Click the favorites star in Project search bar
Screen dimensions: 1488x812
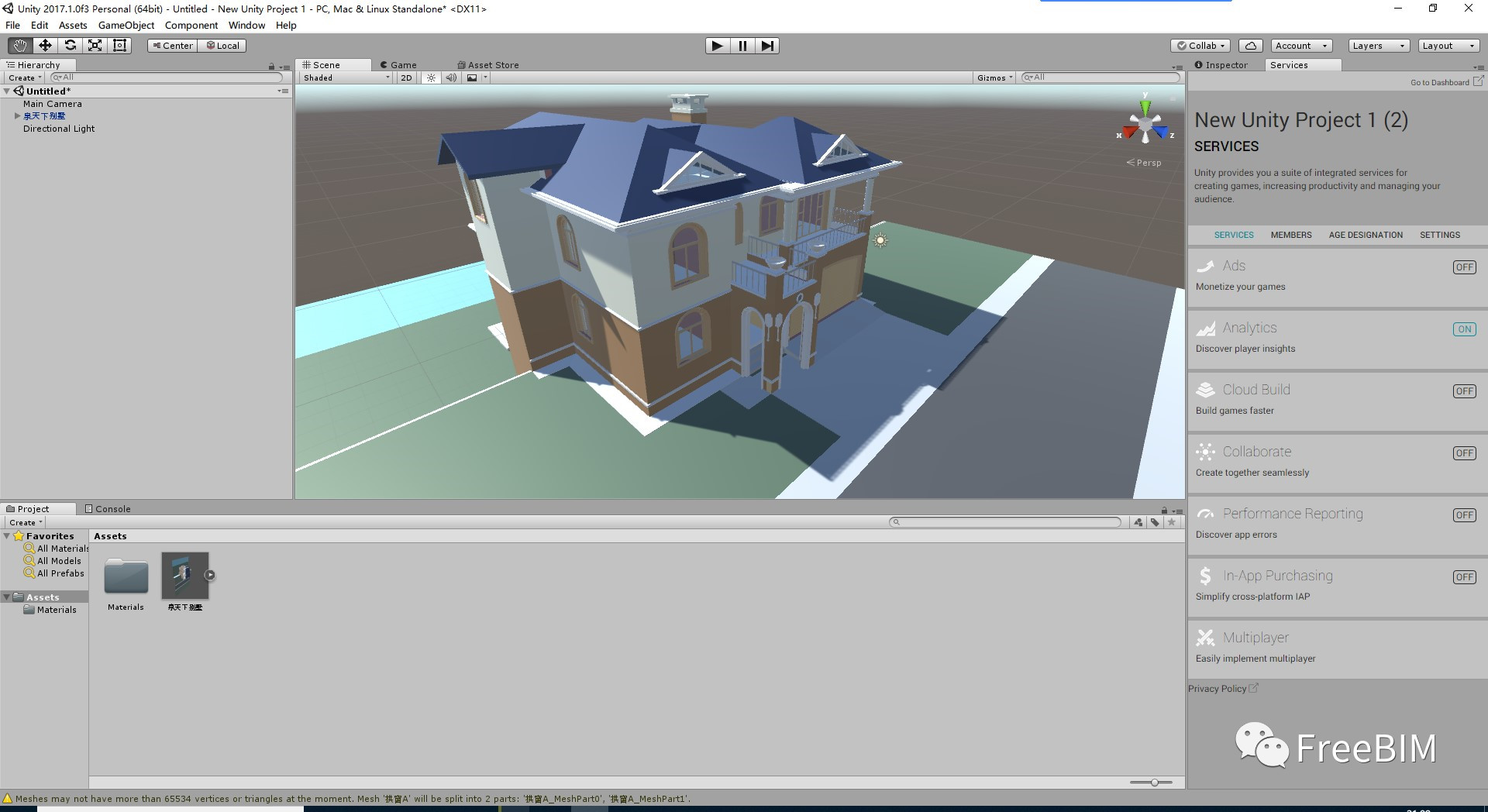pos(1172,522)
